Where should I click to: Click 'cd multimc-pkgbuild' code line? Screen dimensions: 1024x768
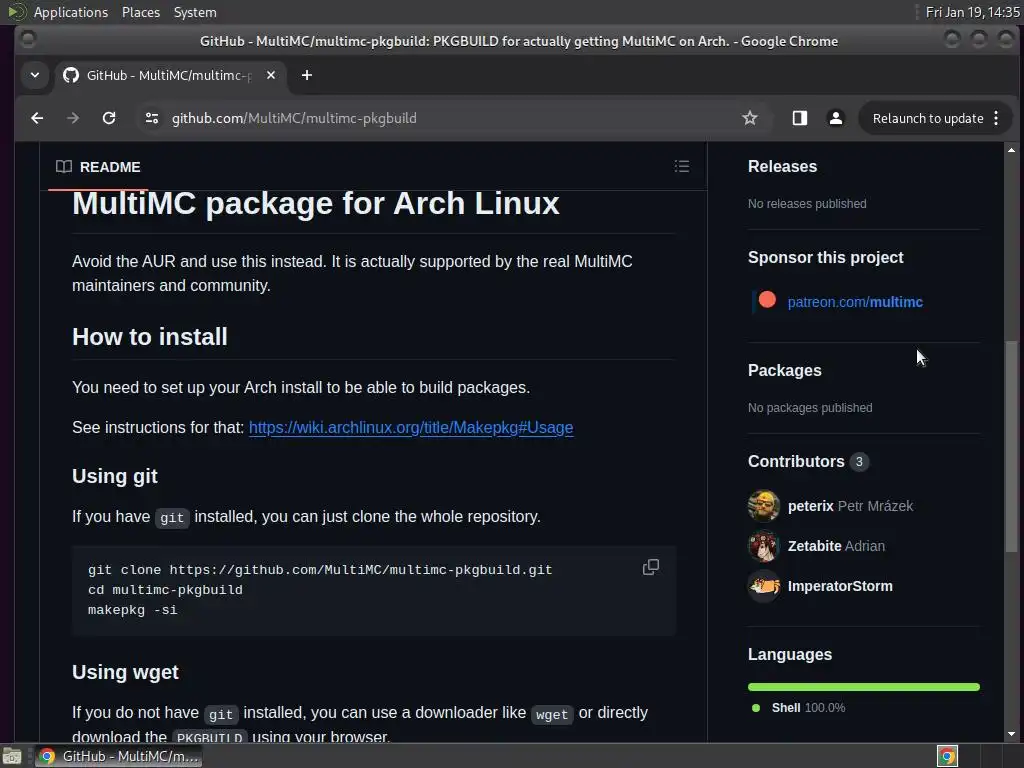[x=165, y=590]
